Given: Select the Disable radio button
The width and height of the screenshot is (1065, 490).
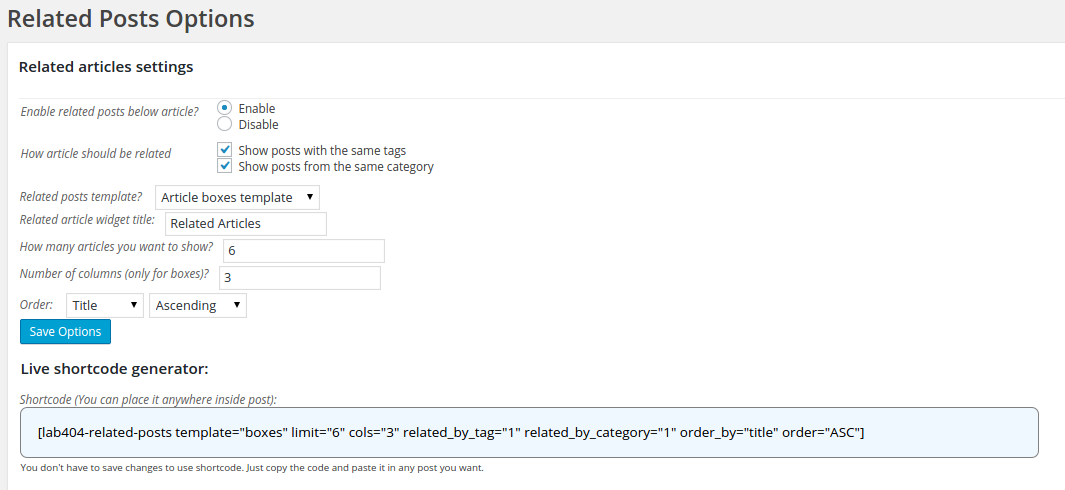Looking at the screenshot, I should pyautogui.click(x=224, y=124).
